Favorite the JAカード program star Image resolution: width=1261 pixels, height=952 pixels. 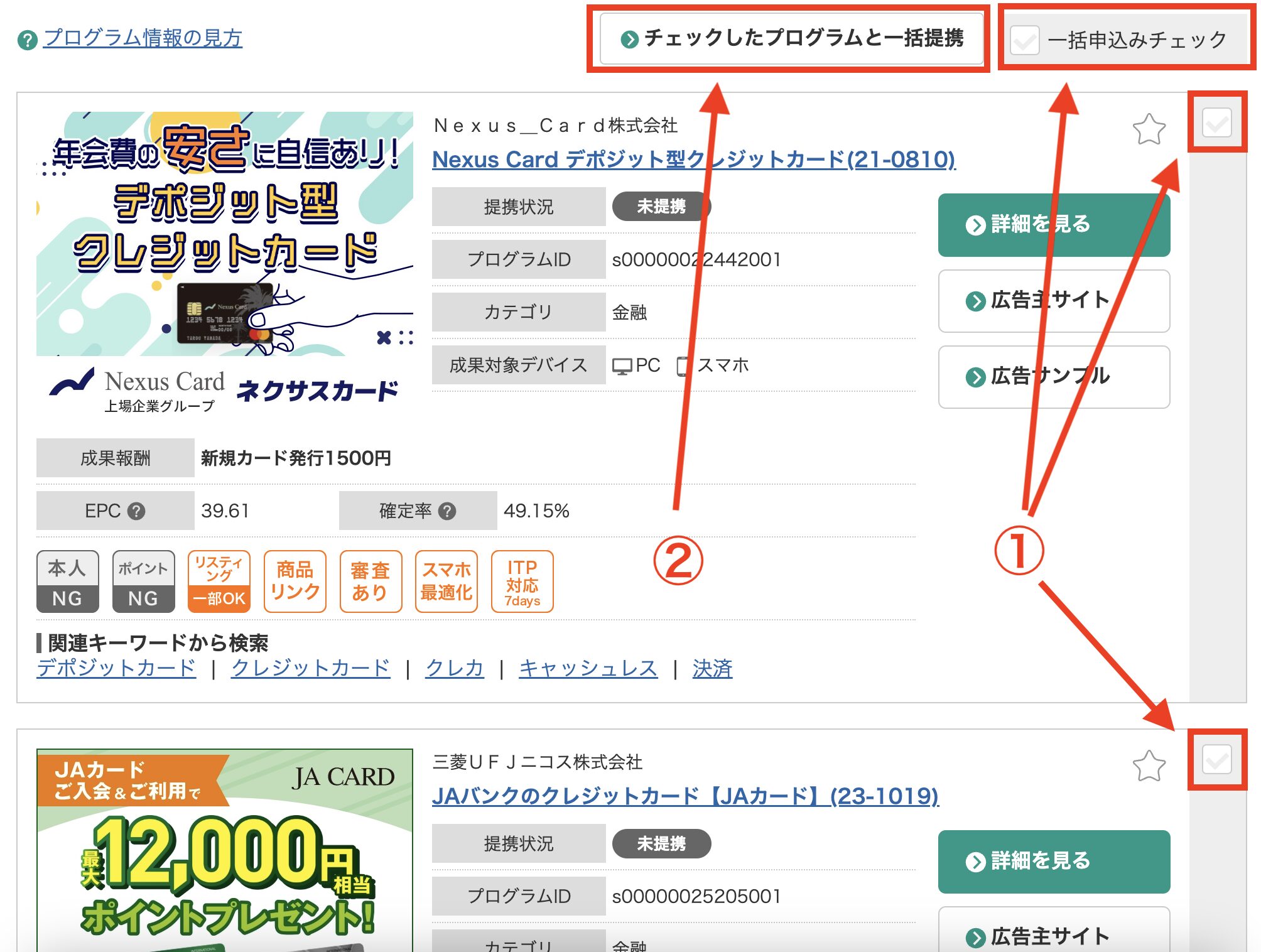pyautogui.click(x=1149, y=766)
